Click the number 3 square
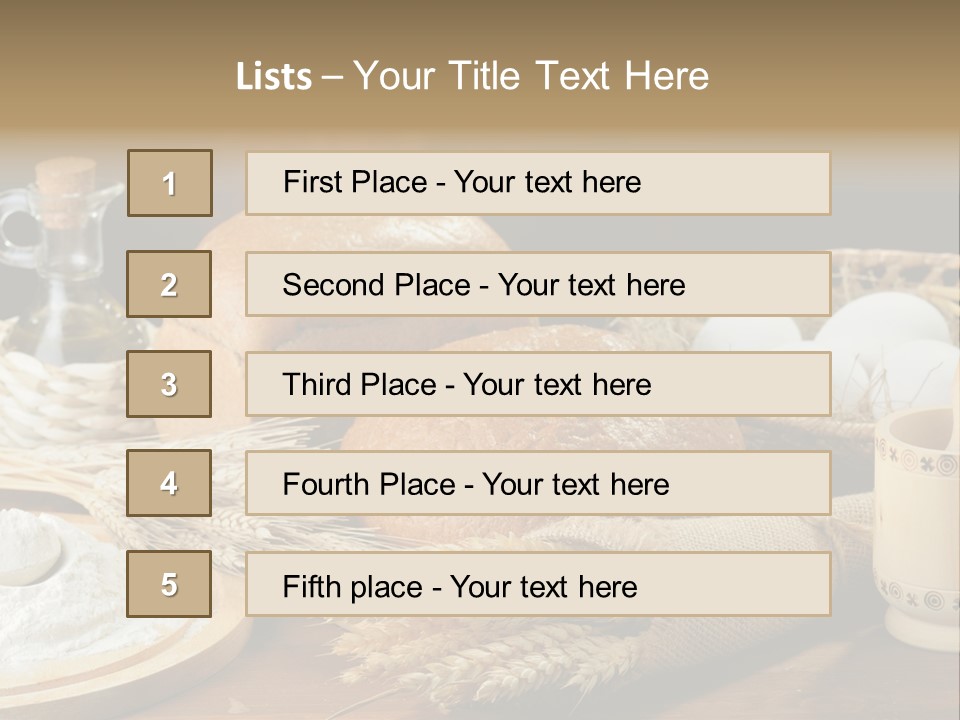The height and width of the screenshot is (720, 960). point(169,384)
